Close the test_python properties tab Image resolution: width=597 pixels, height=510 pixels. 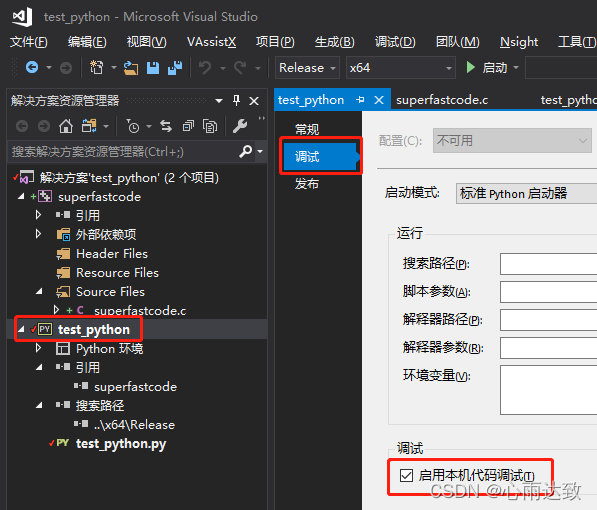379,100
